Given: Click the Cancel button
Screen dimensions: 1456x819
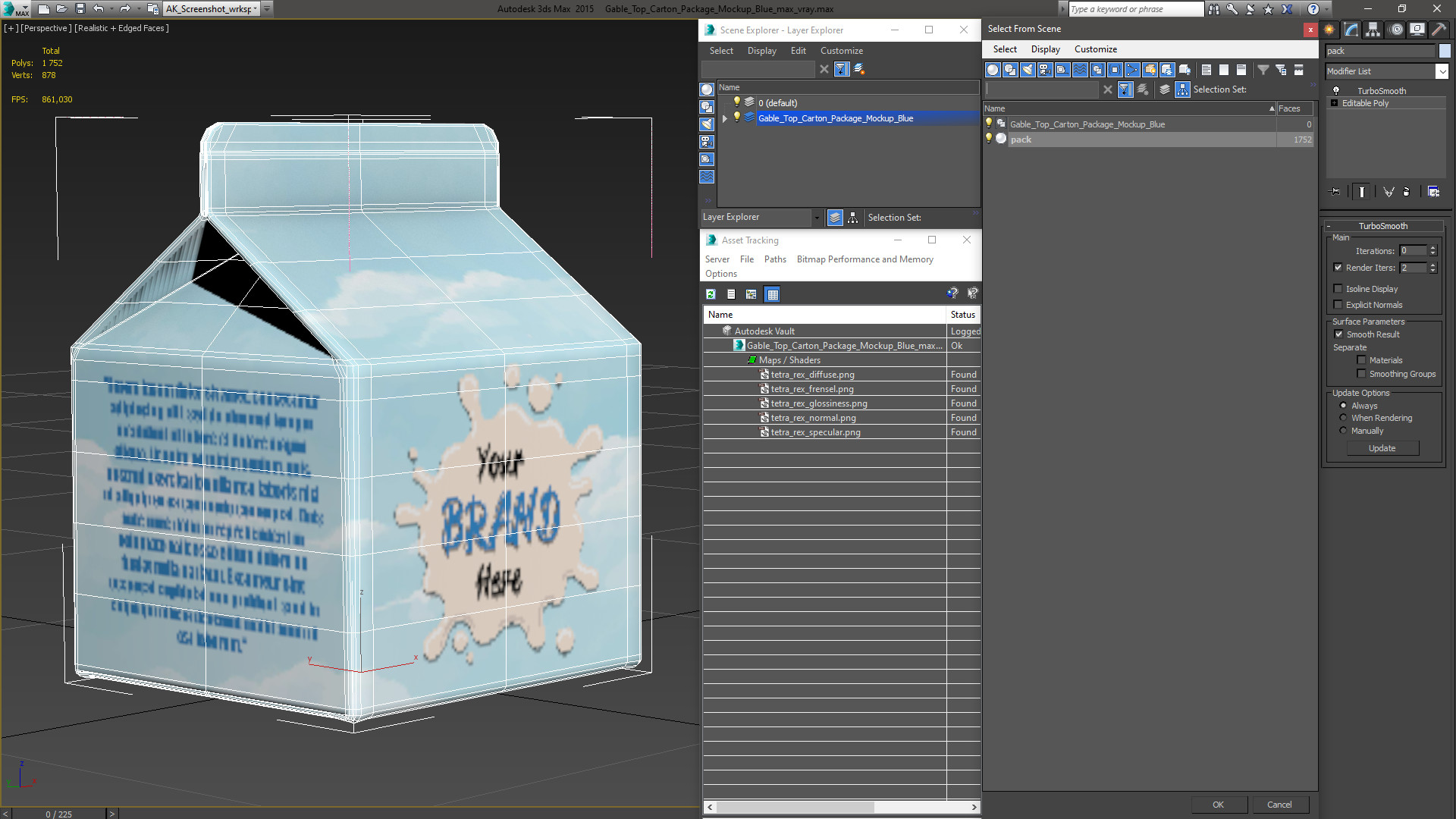Looking at the screenshot, I should (x=1279, y=805).
